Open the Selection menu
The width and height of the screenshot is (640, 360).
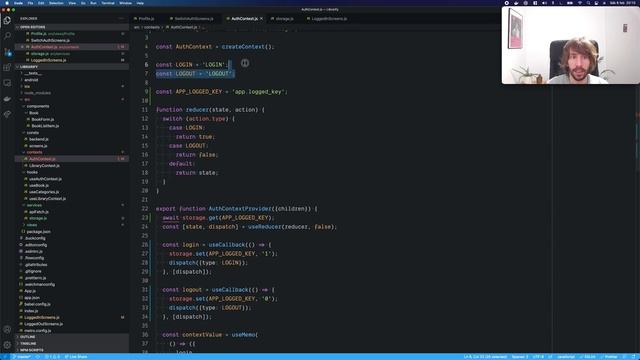(56, 3)
